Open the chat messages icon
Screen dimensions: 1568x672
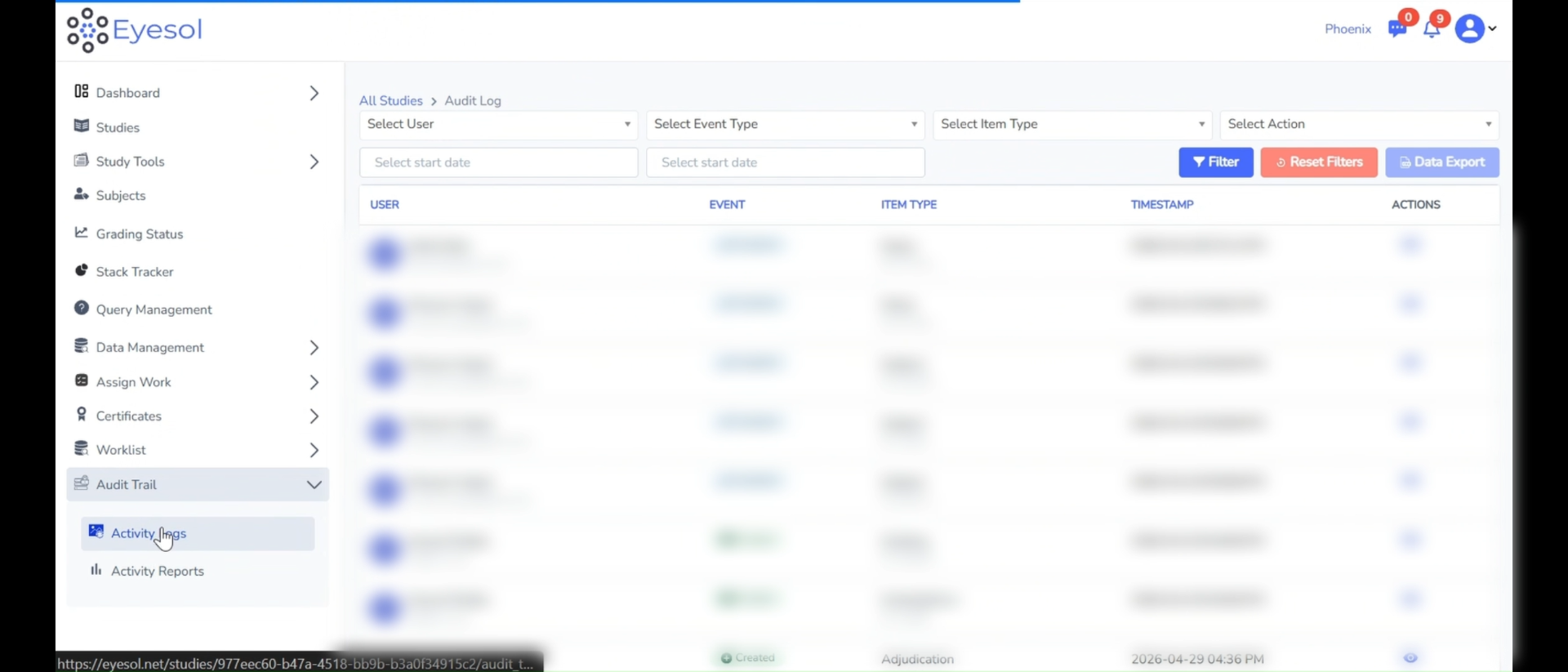[1396, 29]
